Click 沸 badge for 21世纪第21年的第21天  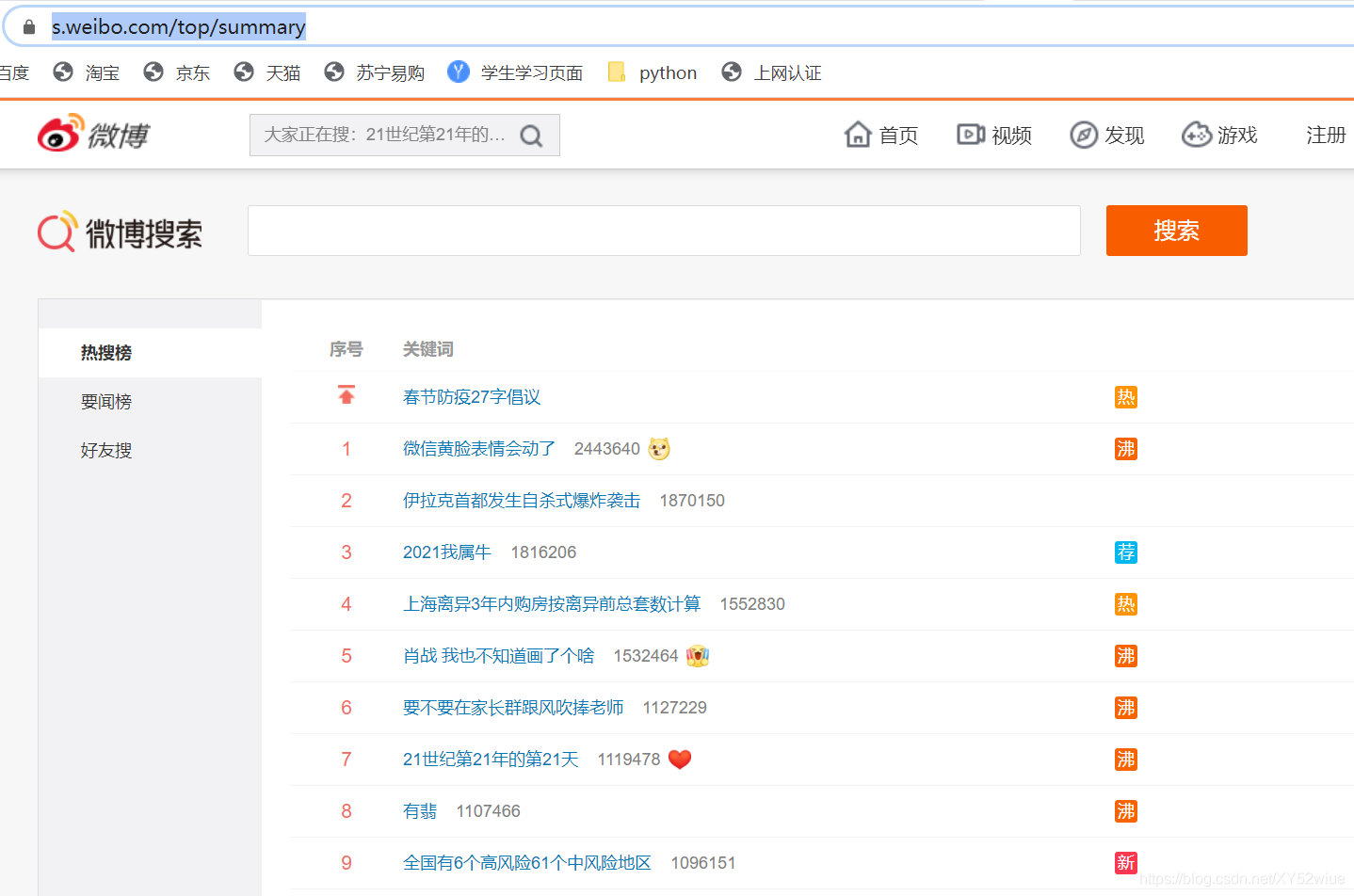(x=1126, y=760)
